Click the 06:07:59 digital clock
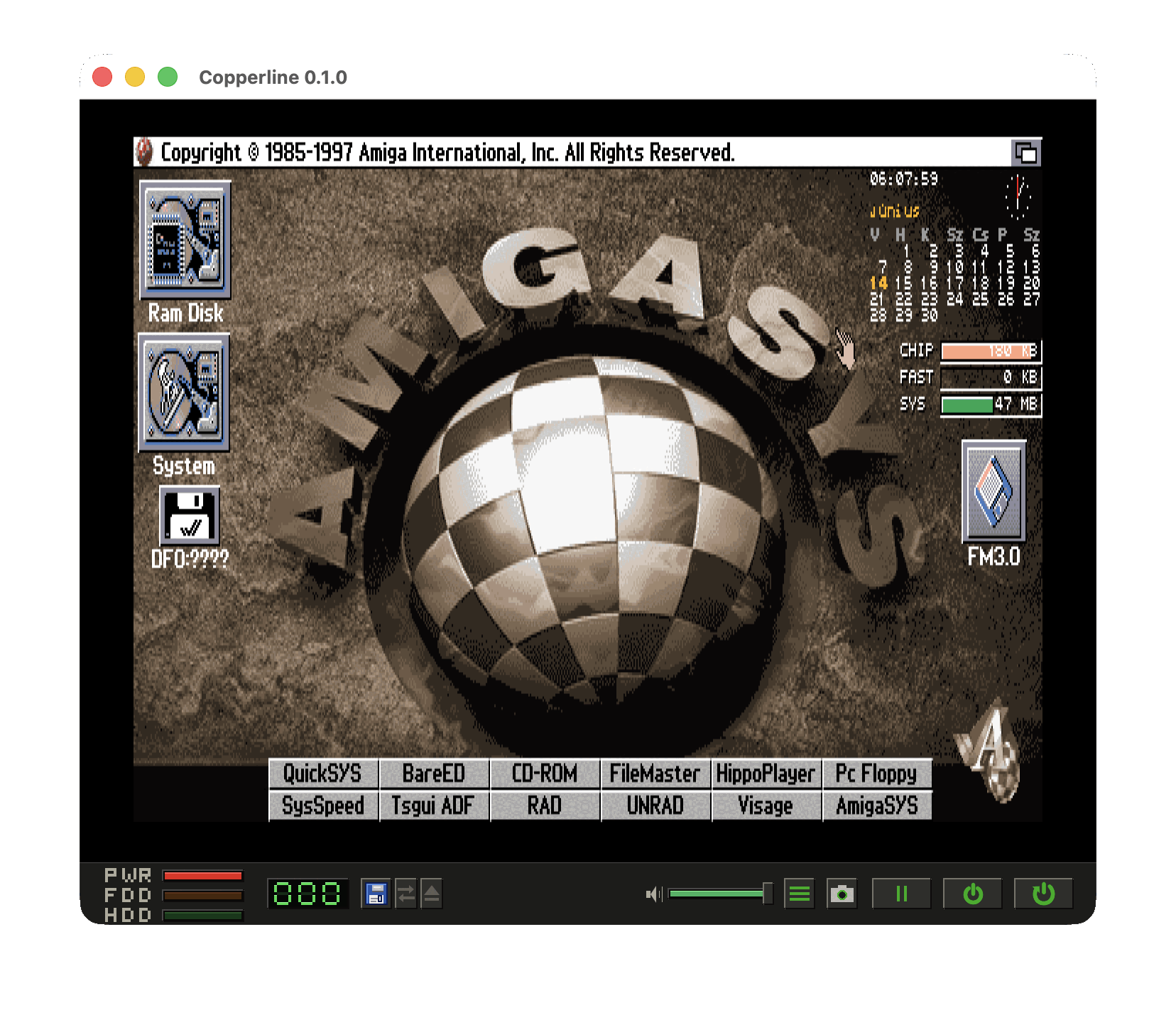1176x1030 pixels. coord(904,179)
